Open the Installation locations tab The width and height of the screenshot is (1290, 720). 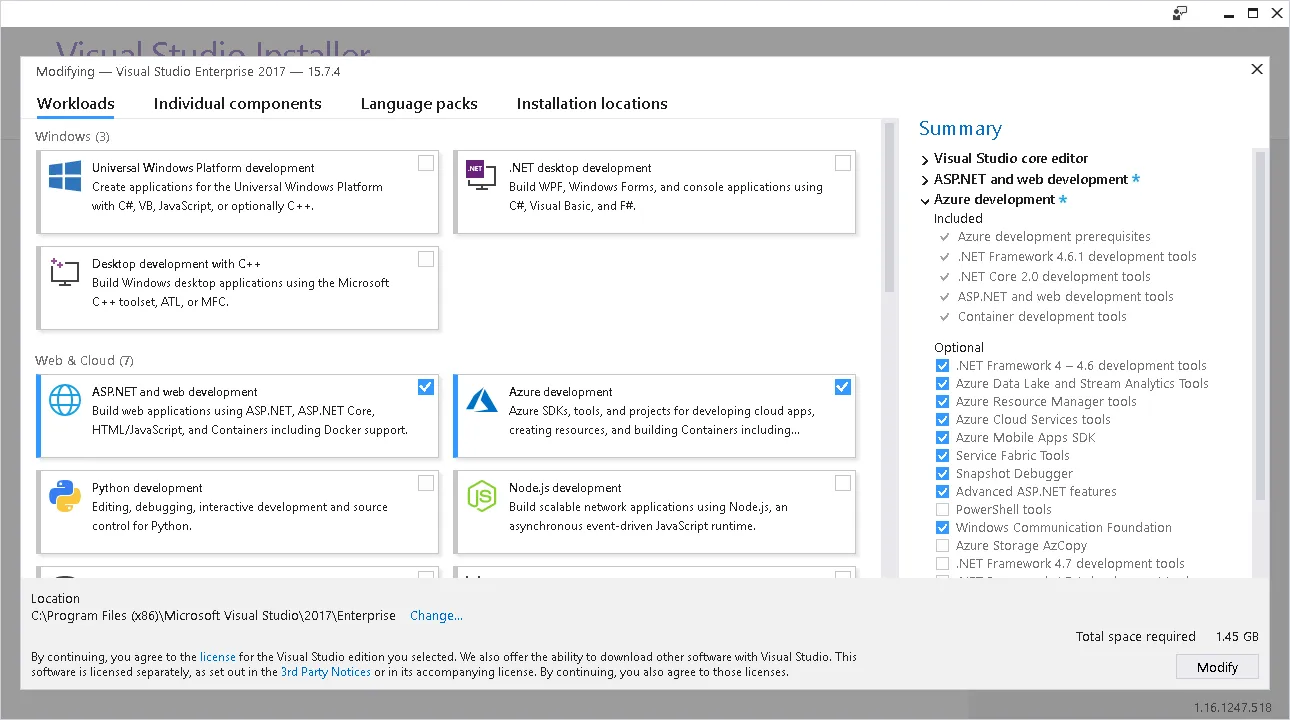point(592,104)
